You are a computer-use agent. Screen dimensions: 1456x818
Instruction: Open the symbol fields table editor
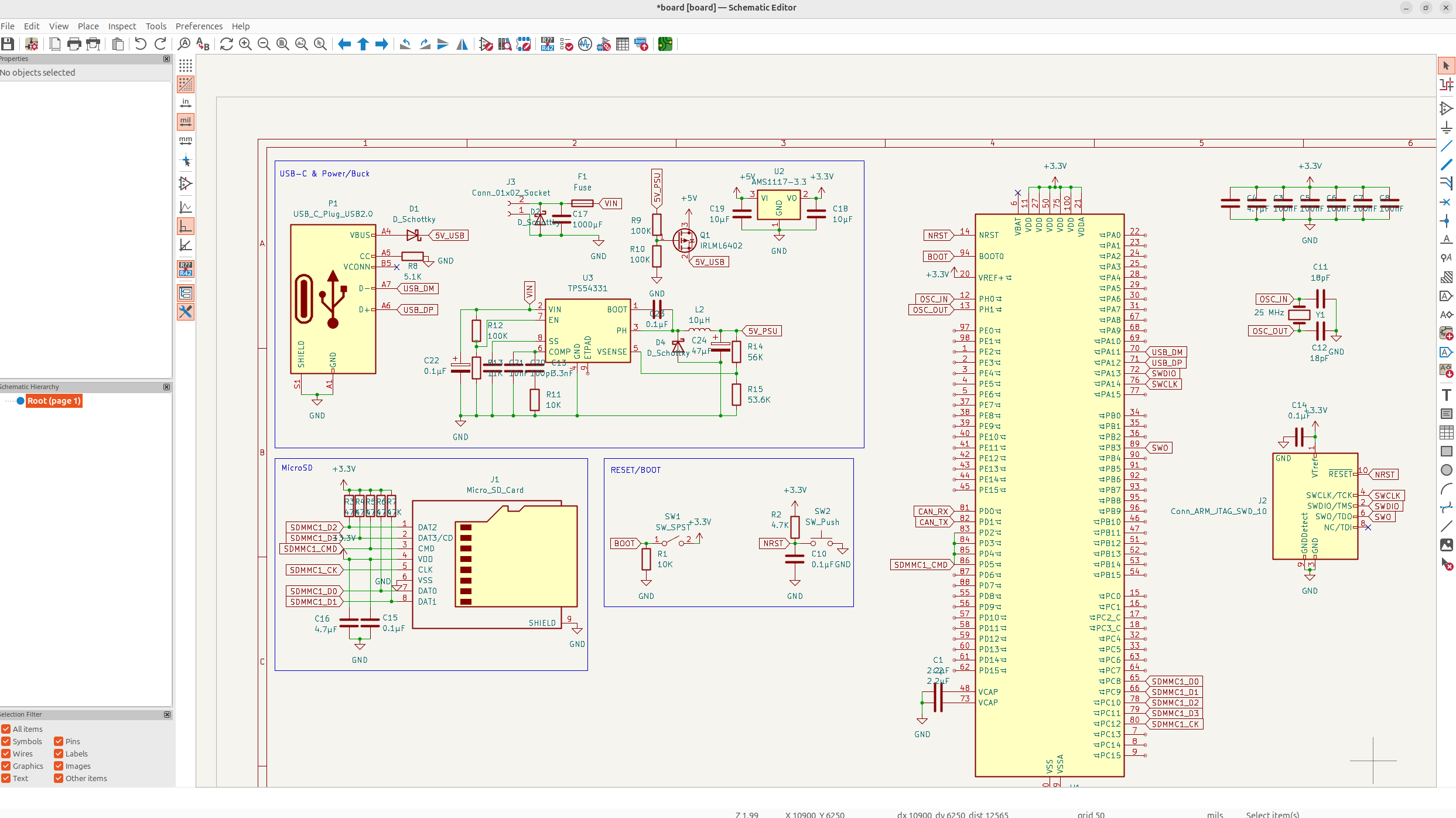pos(623,44)
